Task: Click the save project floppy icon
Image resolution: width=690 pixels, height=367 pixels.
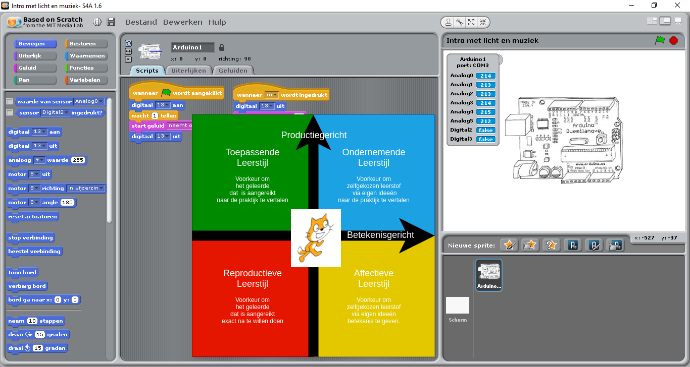Action: [x=111, y=22]
